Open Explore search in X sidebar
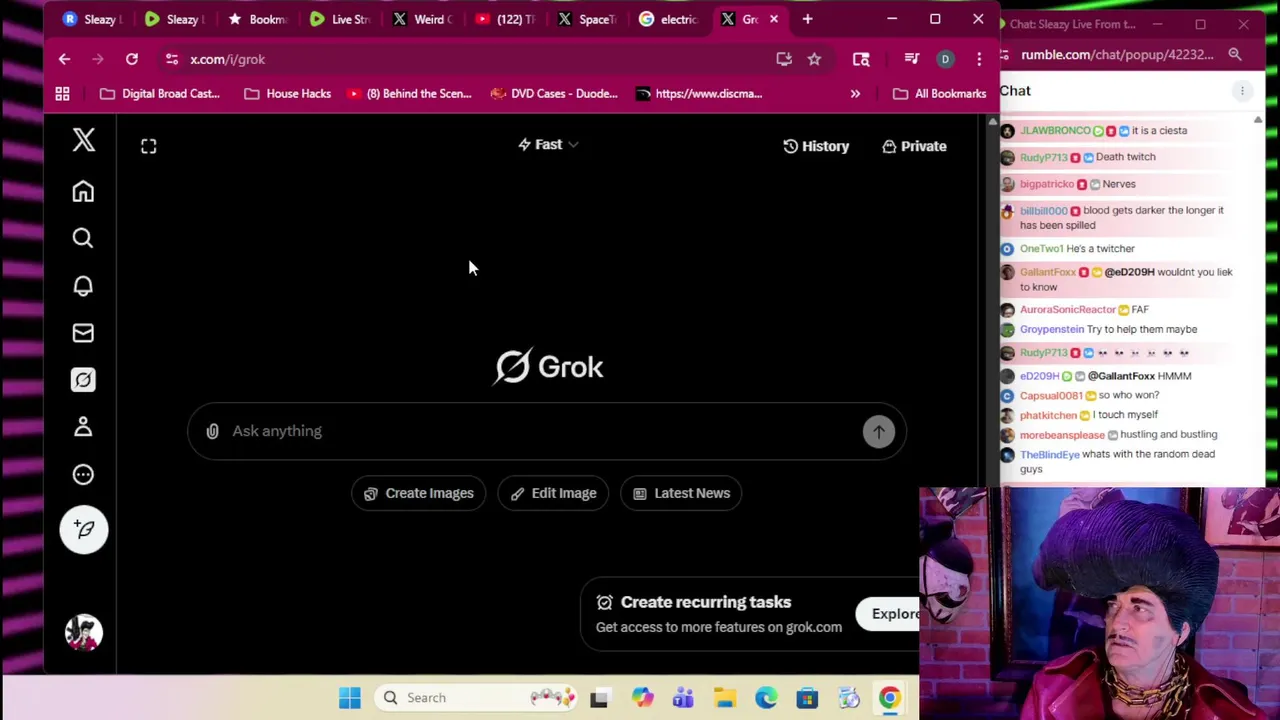 coord(83,238)
